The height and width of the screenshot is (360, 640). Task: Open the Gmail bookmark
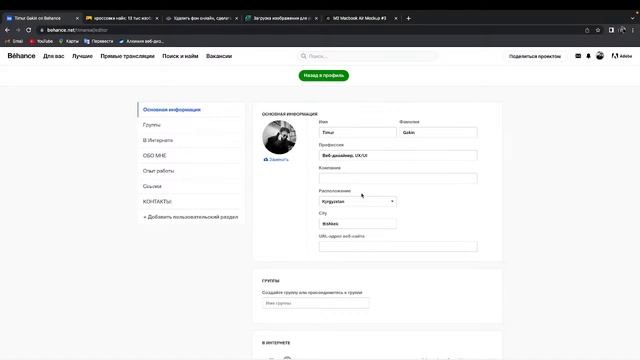pyautogui.click(x=14, y=41)
